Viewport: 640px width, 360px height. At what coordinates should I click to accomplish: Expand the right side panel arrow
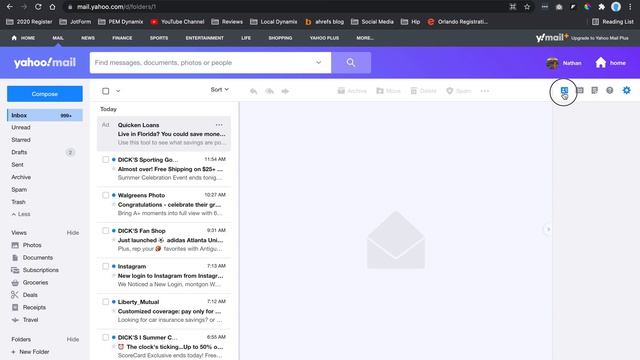point(548,229)
